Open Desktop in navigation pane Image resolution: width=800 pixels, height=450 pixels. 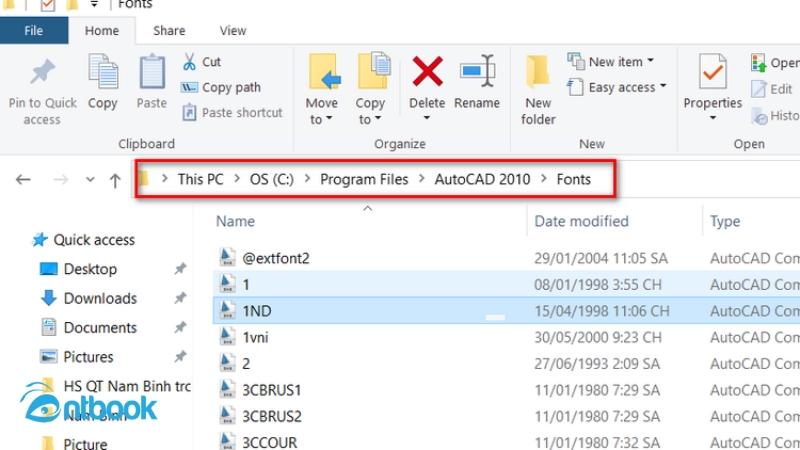[79, 269]
